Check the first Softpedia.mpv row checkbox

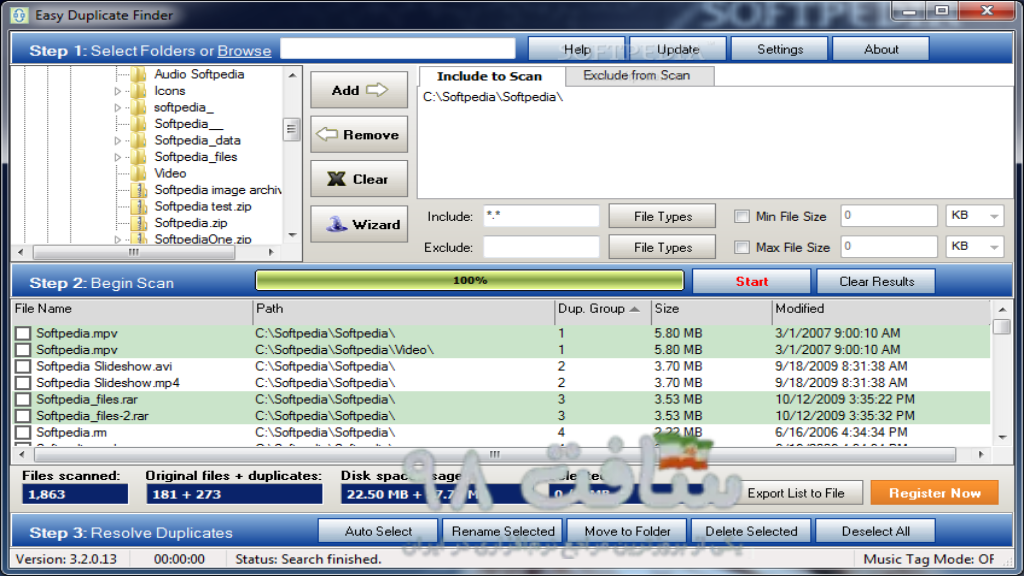coord(23,333)
